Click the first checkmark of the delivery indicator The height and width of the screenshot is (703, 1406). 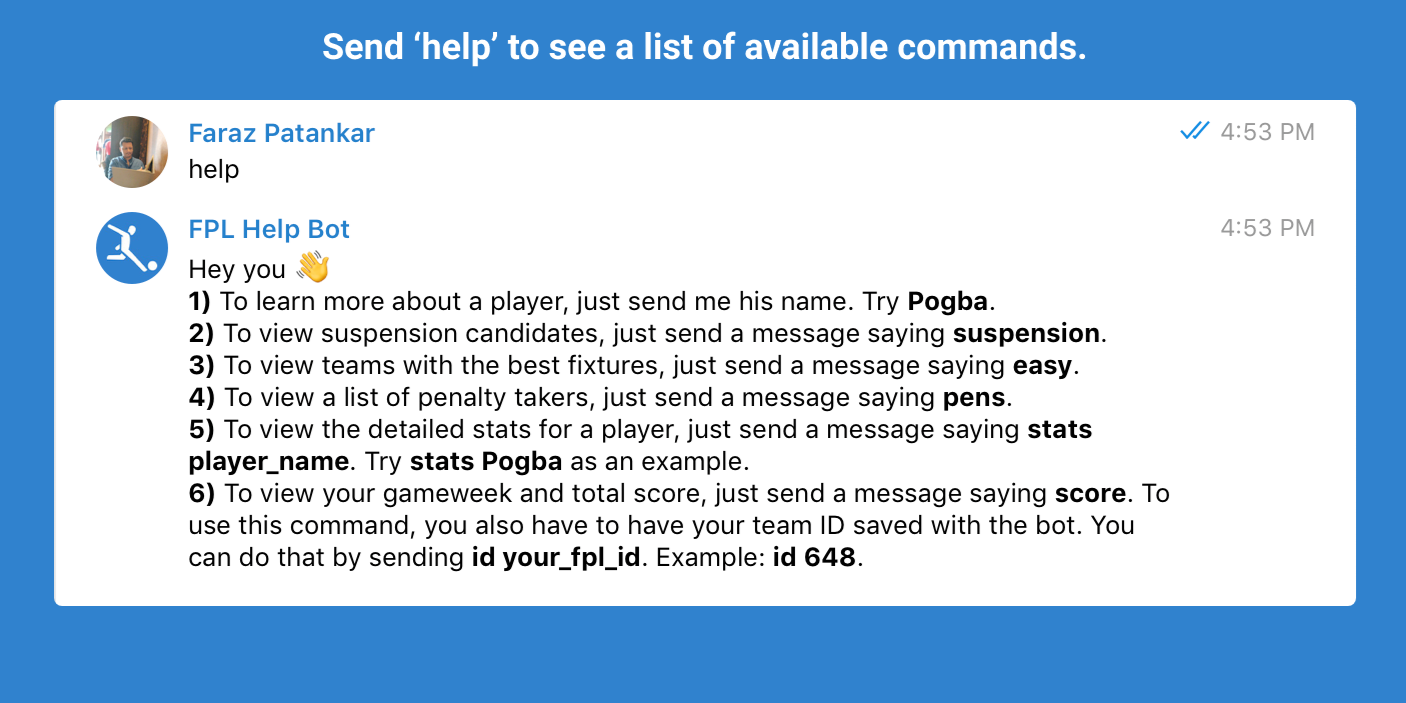coord(1188,130)
